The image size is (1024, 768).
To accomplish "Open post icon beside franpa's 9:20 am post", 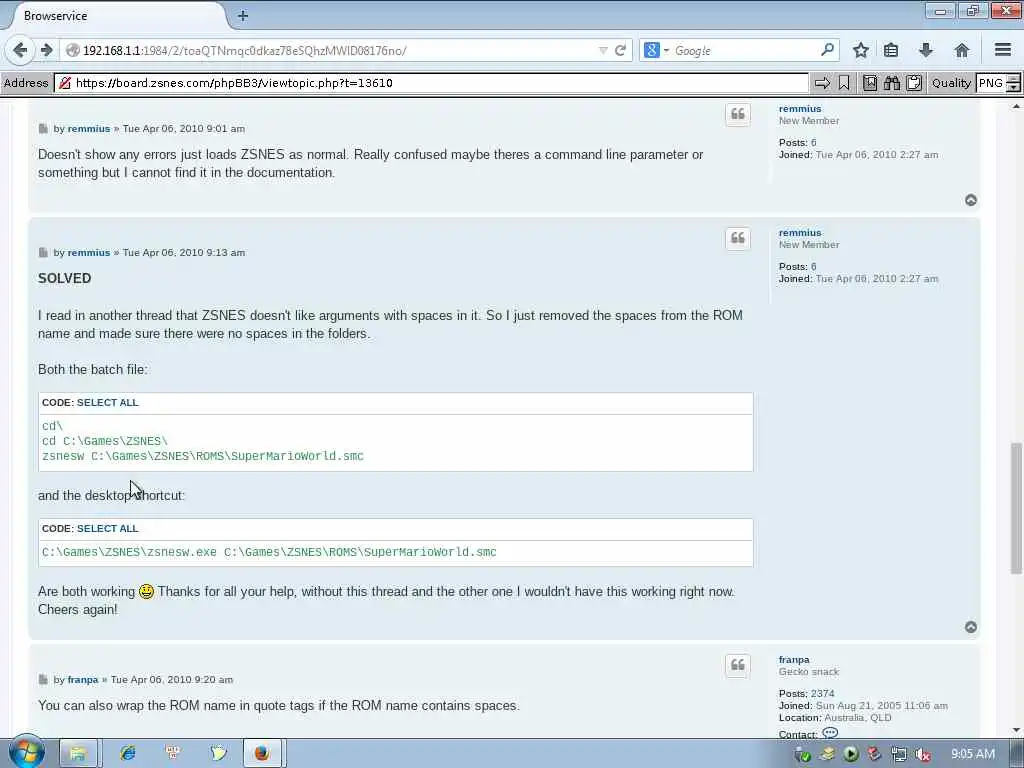I will (x=43, y=680).
